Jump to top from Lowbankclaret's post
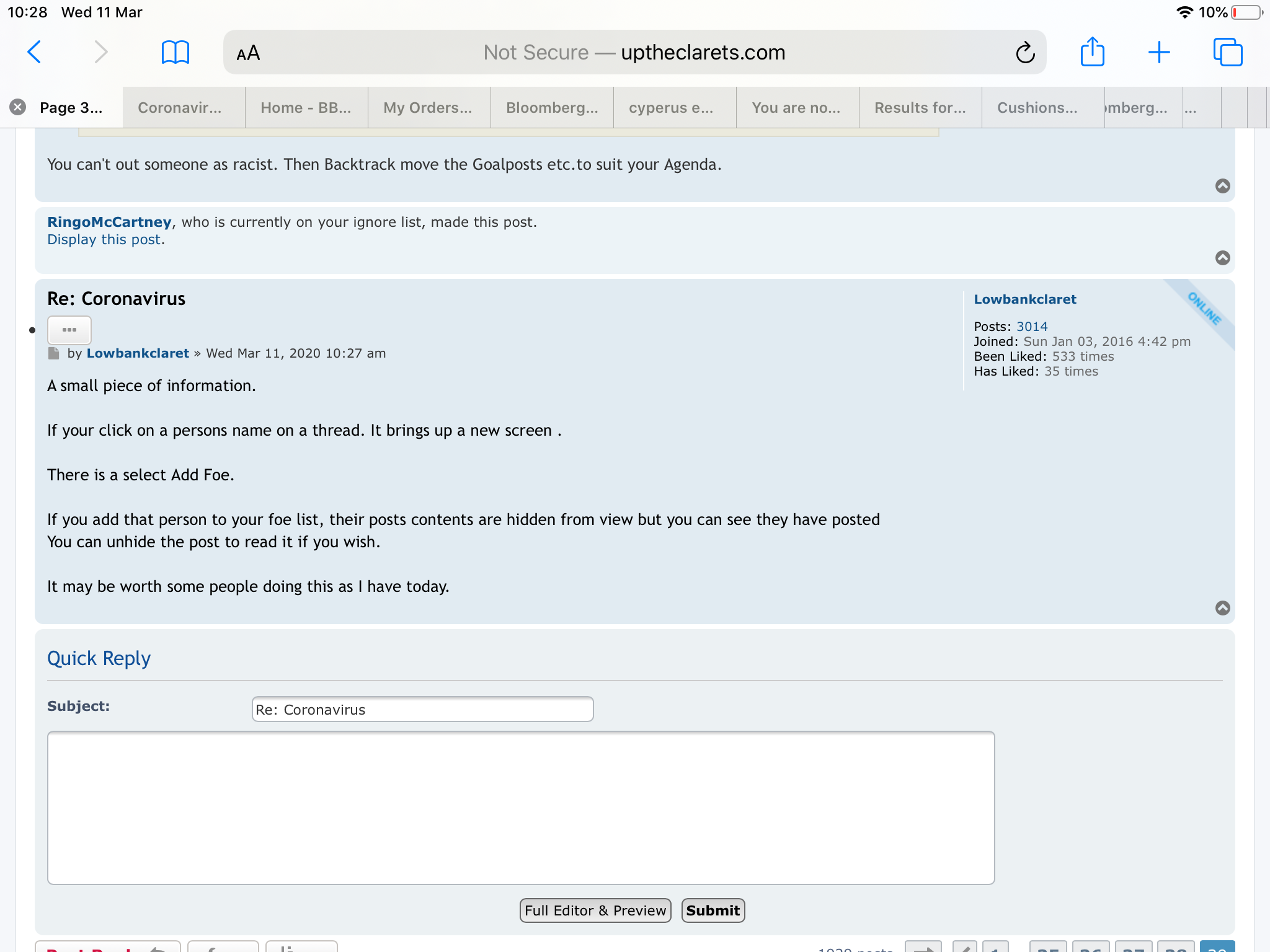This screenshot has height=952, width=1270. [1222, 608]
